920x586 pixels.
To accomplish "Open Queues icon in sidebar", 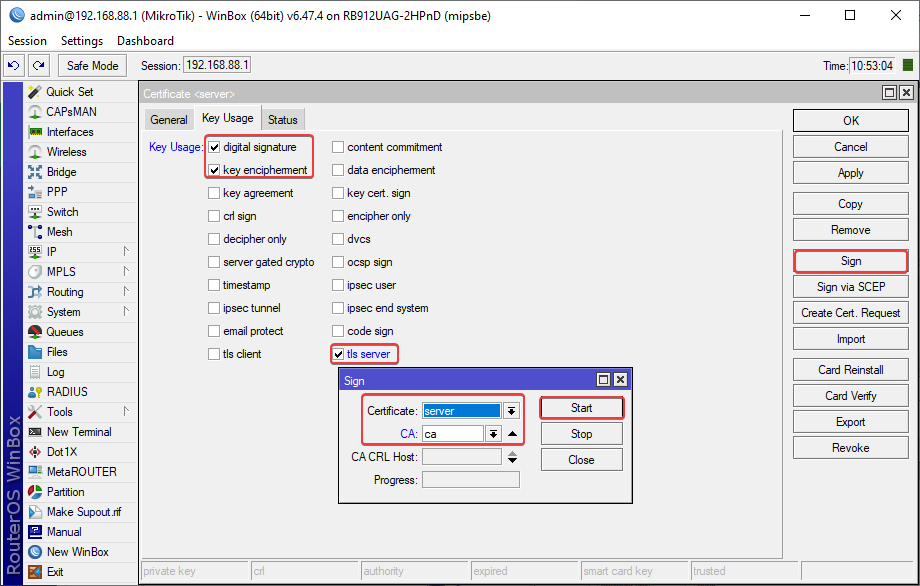I will pos(35,332).
